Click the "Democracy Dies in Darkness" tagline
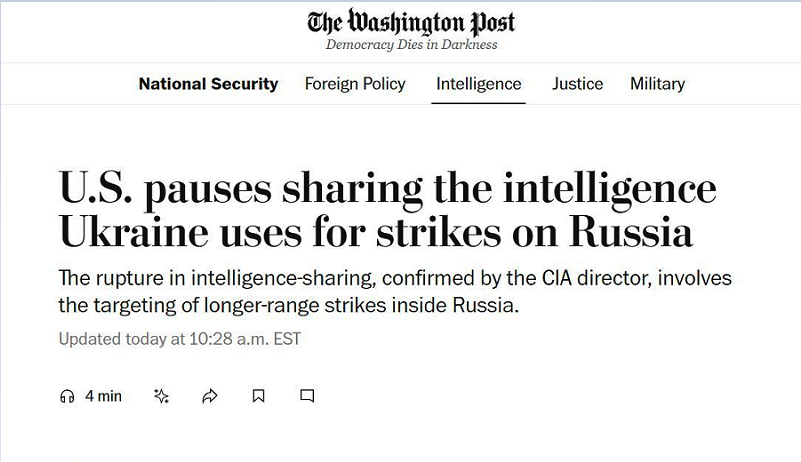Screen dimensions: 801x462 pos(411,45)
